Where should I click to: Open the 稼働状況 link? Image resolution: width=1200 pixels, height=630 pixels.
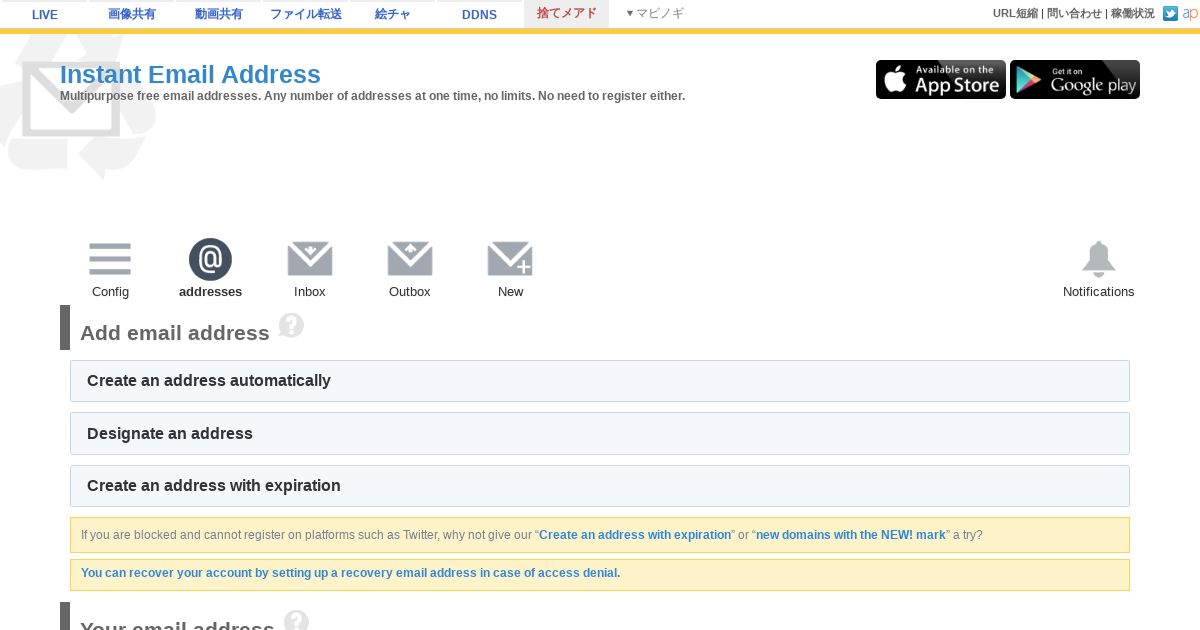point(1133,13)
